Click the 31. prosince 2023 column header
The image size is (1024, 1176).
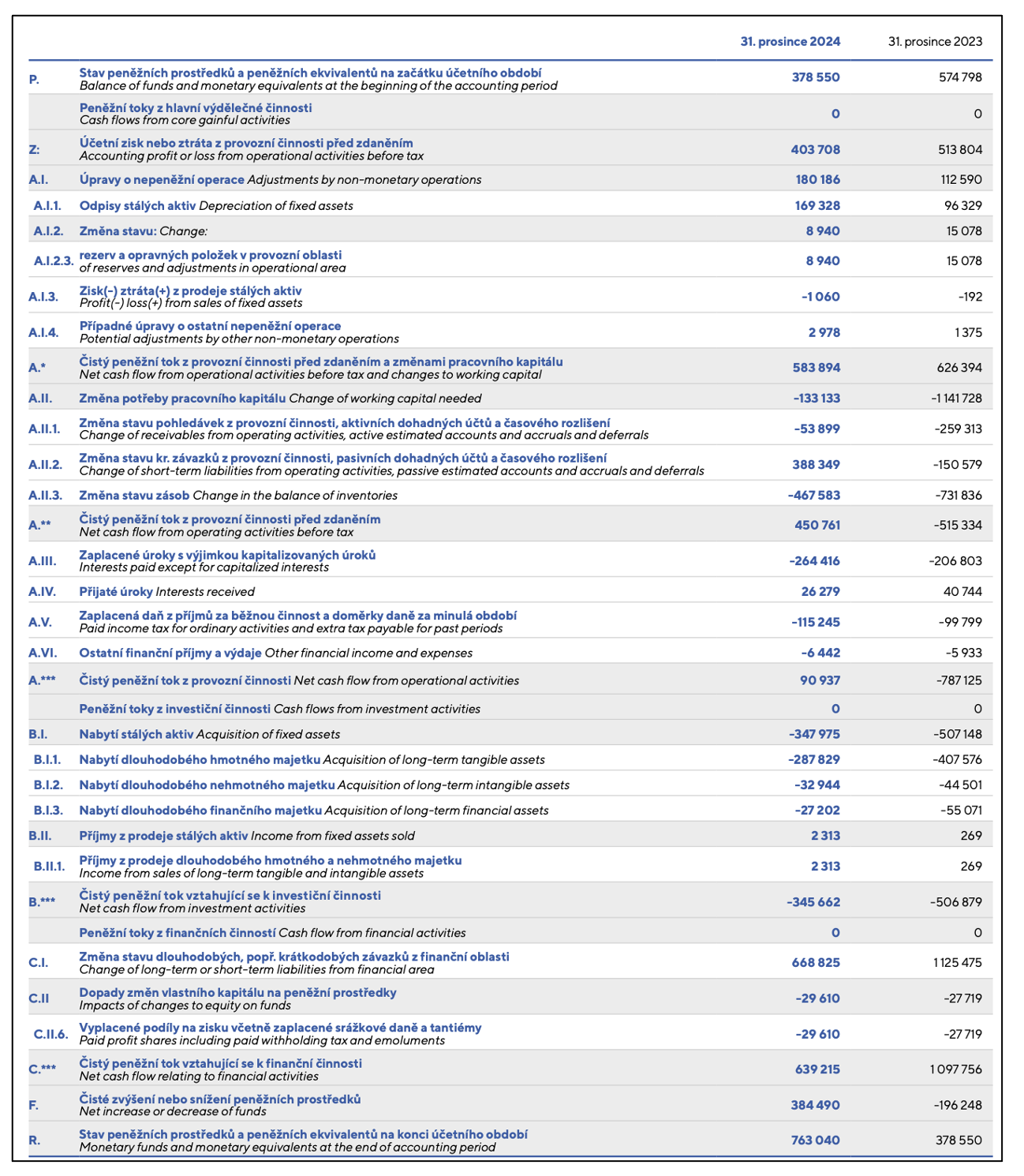(x=935, y=42)
